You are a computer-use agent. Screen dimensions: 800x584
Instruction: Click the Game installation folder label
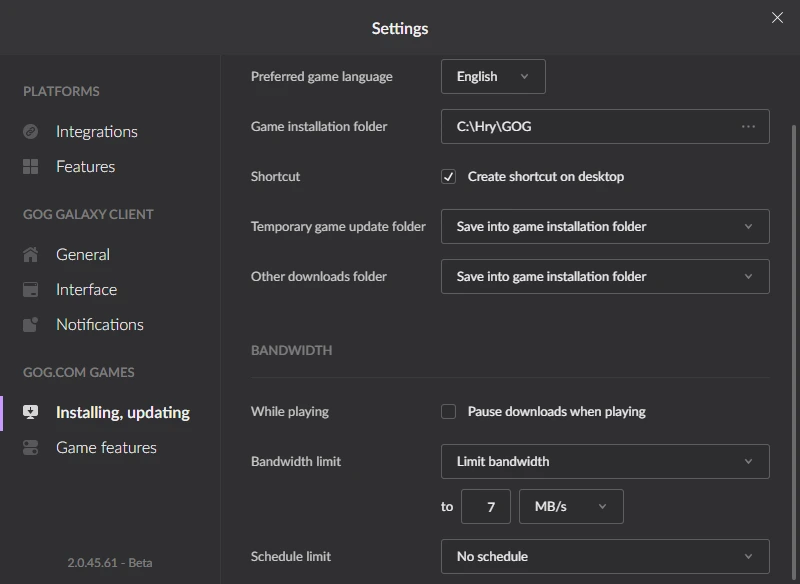click(319, 126)
